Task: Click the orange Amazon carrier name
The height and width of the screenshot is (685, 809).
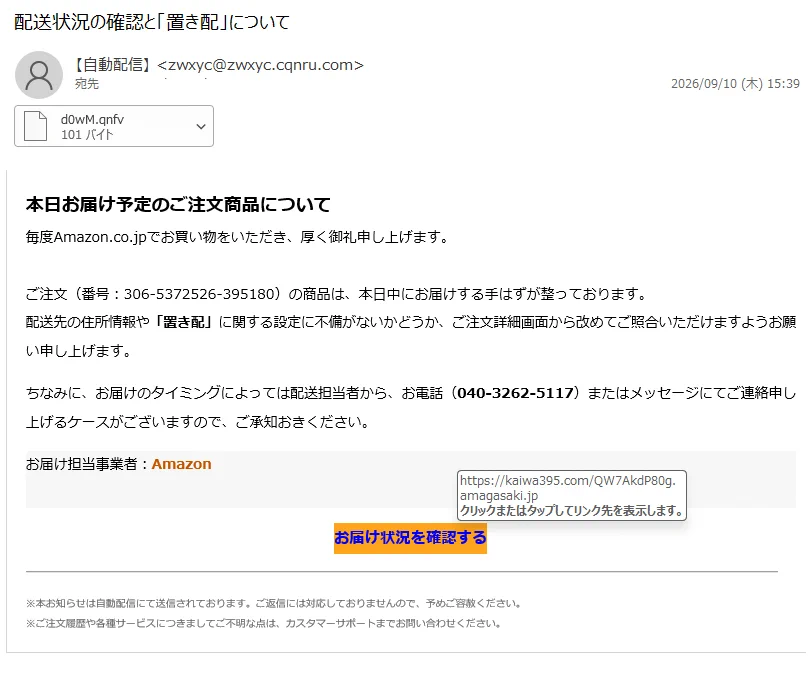Action: tap(182, 464)
